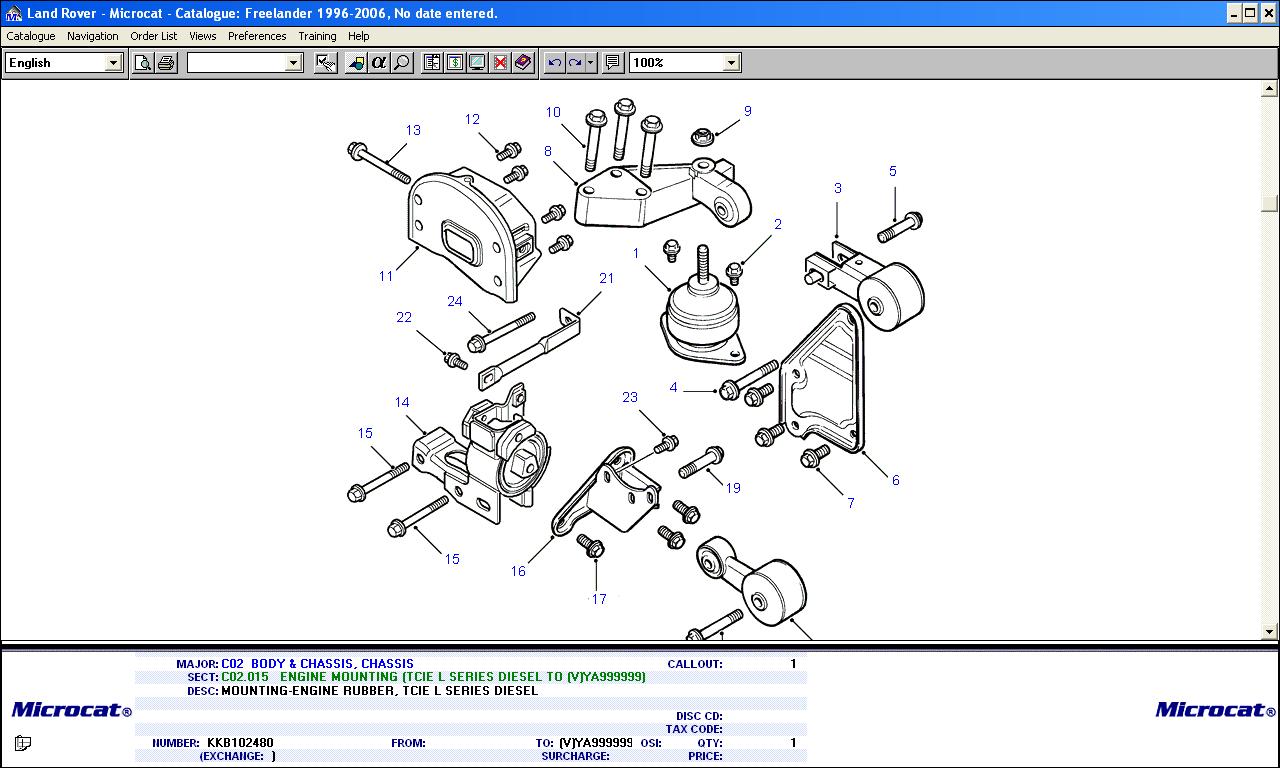
Task: Click the red X toolbar icon
Action: [500, 63]
